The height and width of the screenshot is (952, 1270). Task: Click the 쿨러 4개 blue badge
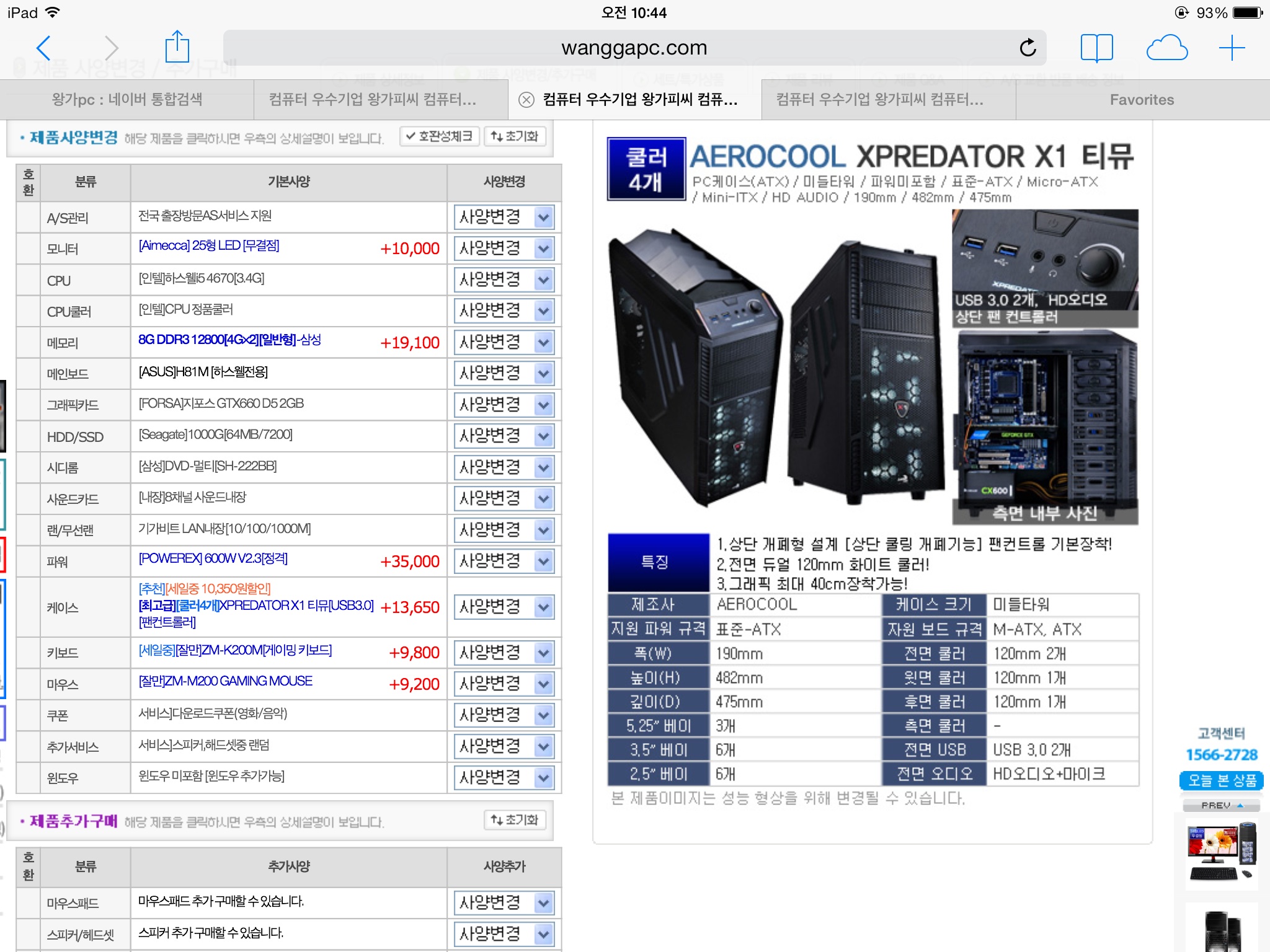click(x=646, y=169)
